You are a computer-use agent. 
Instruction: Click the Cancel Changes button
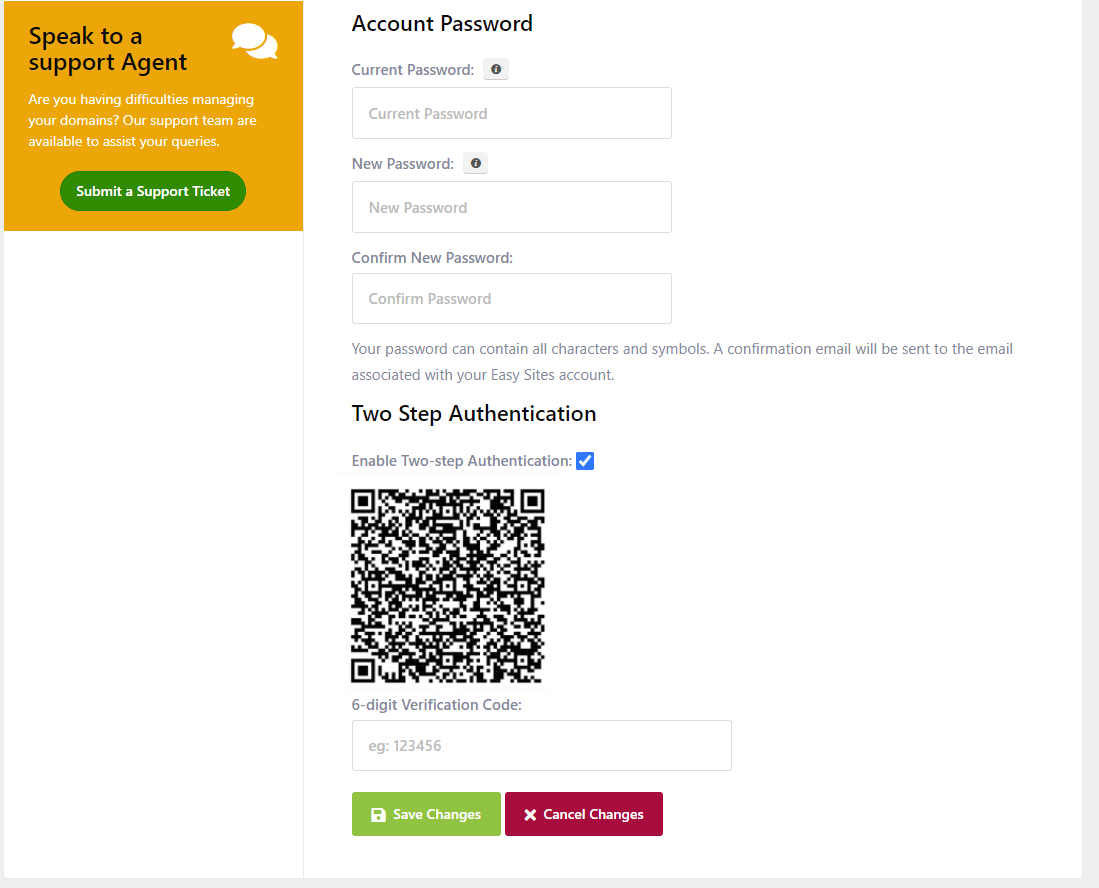(584, 814)
